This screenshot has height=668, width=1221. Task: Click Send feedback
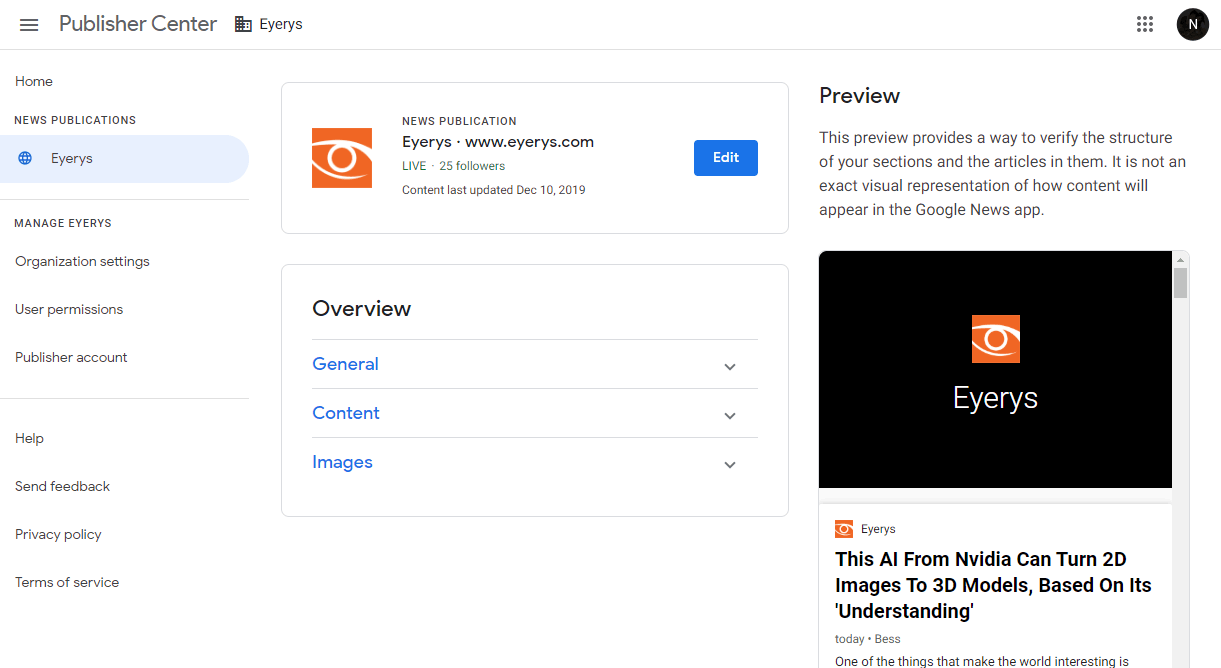tap(62, 486)
